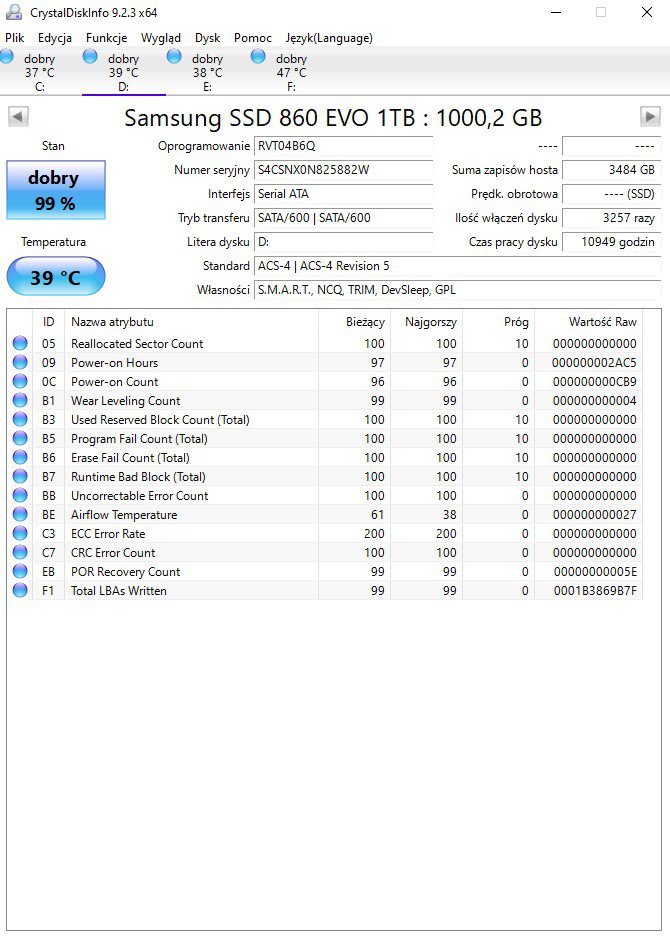Click the ID column header
Image resolution: width=670 pixels, height=938 pixels.
pos(48,322)
